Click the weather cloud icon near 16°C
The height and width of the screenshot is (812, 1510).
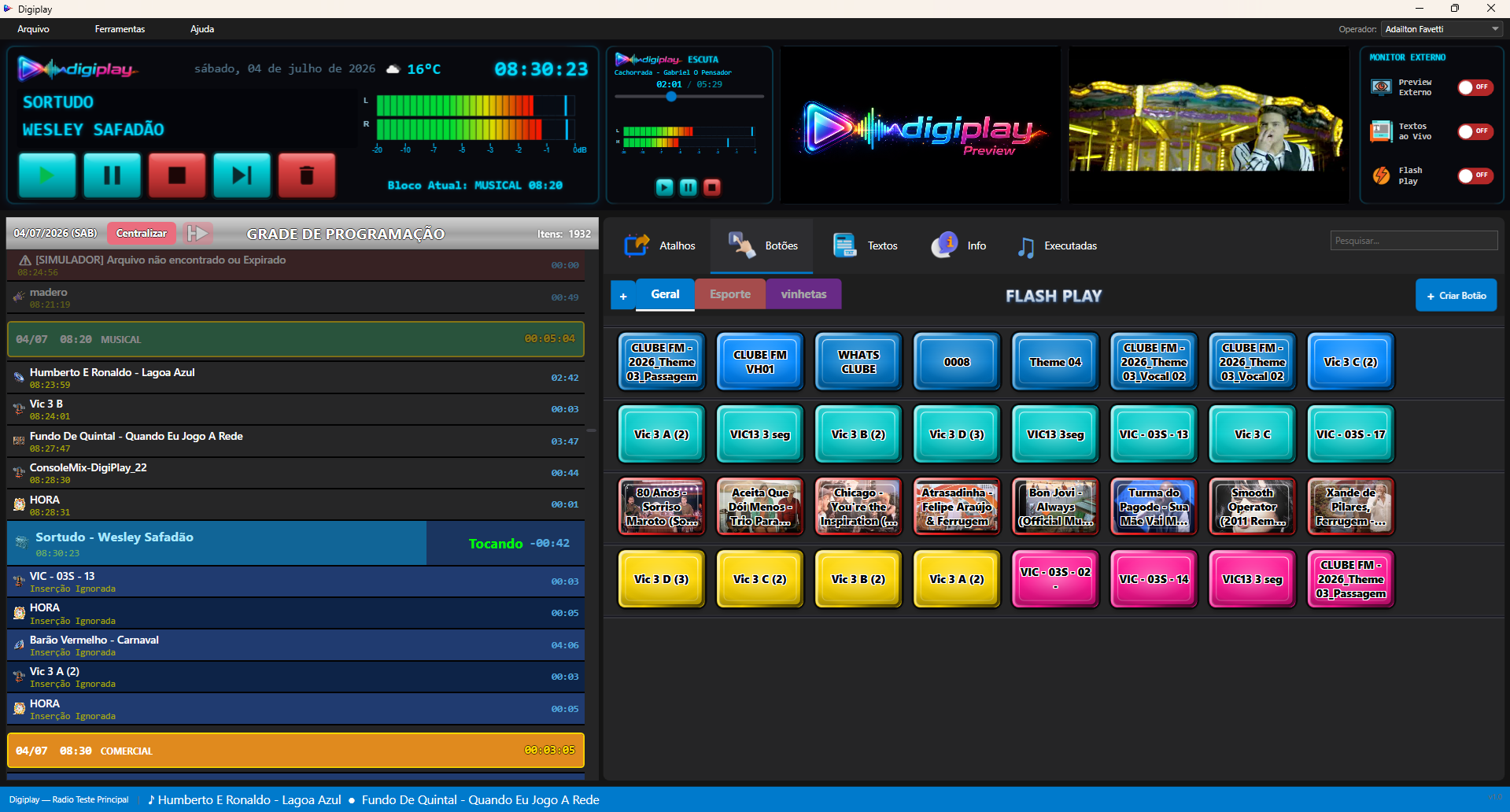[x=393, y=69]
